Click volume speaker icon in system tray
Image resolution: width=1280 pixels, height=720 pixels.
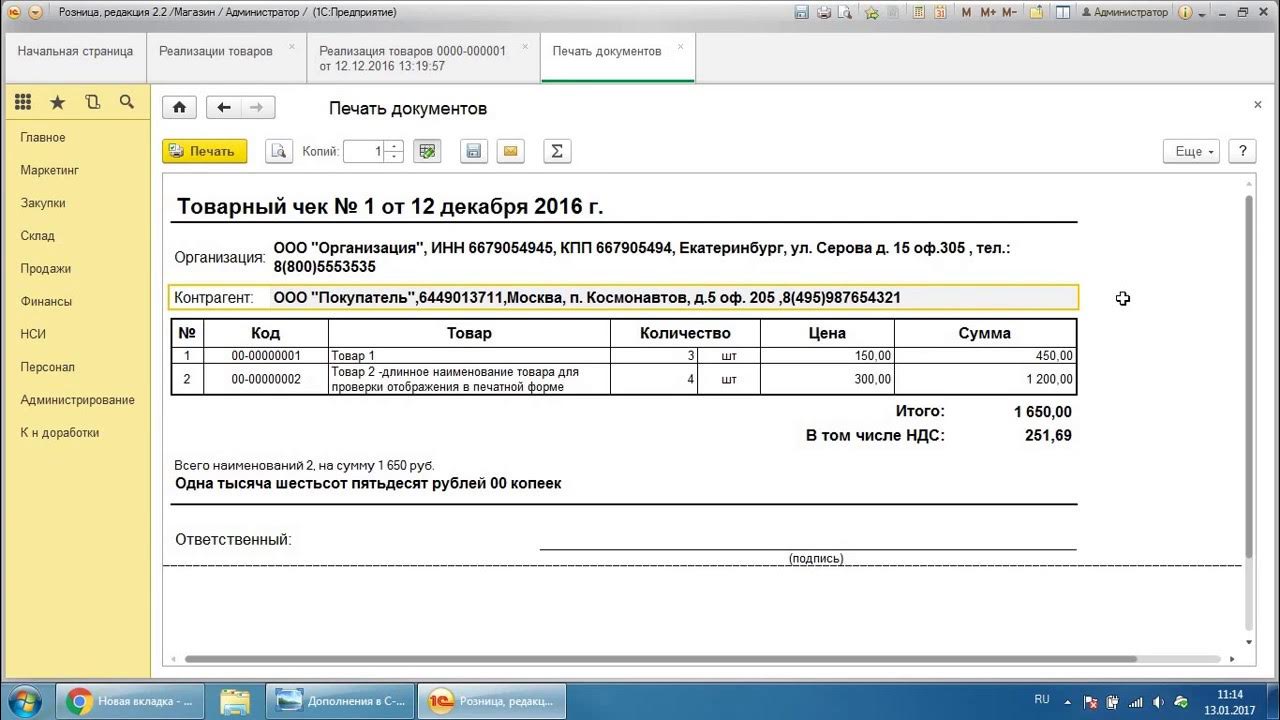coord(1158,701)
